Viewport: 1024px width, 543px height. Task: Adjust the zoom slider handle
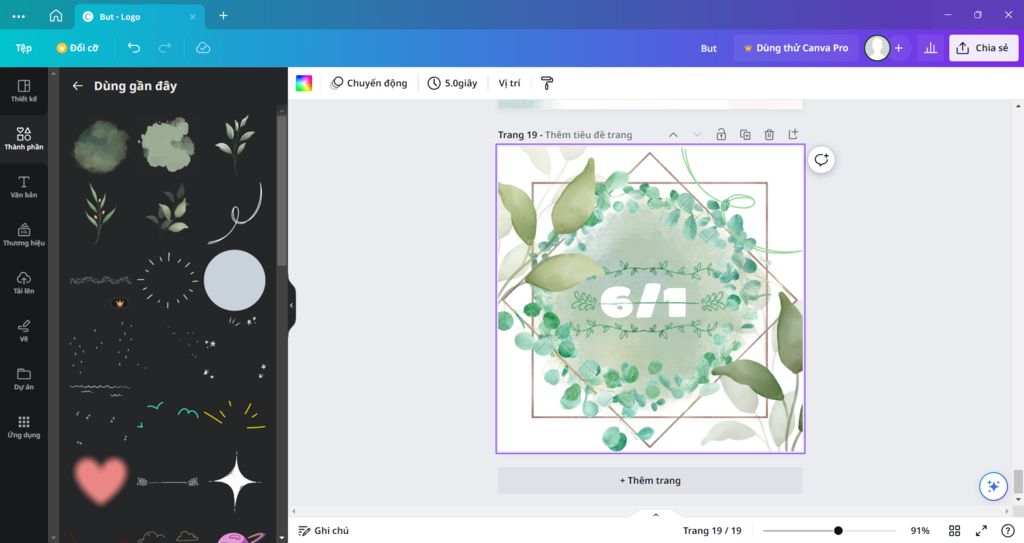click(x=838, y=531)
